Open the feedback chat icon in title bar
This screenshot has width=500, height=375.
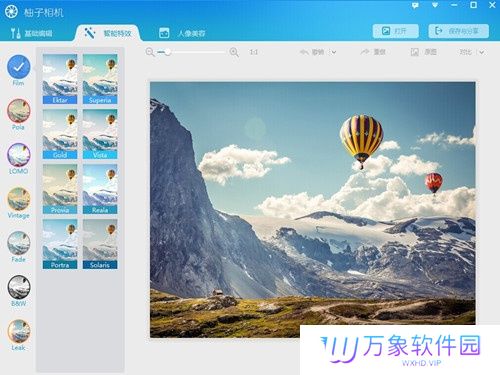[x=415, y=6]
